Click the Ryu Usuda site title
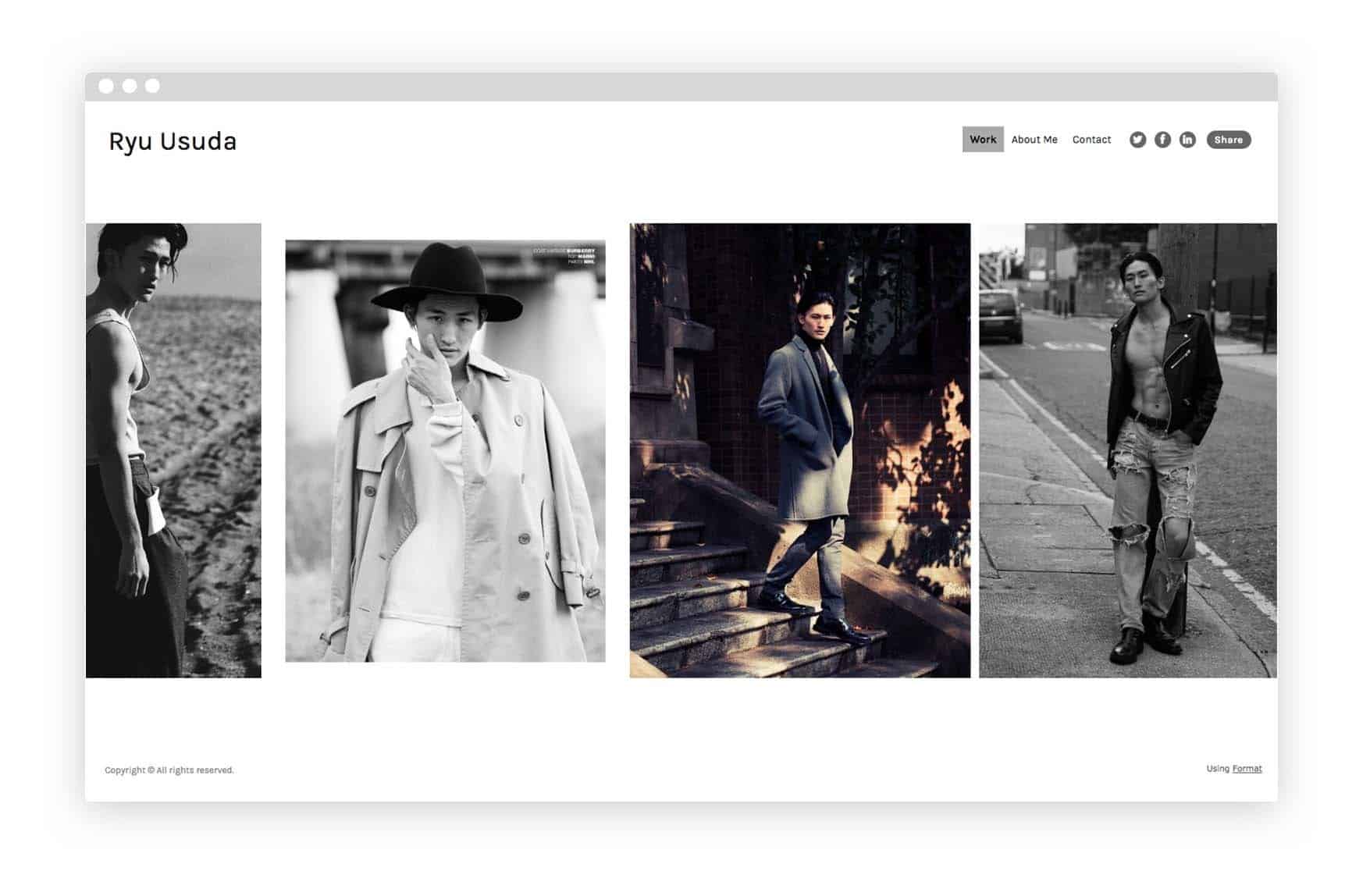Image resolution: width=1370 pixels, height=896 pixels. pos(173,142)
